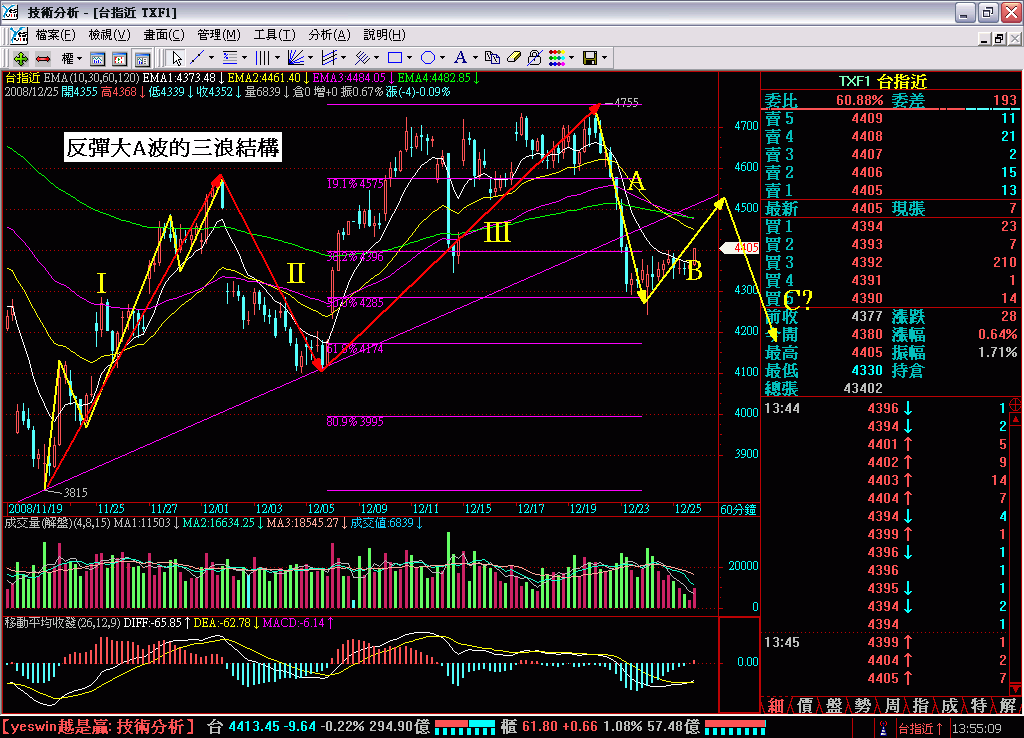The width and height of the screenshot is (1024, 738).
Task: Switch to the 指 tab
Action: pyautogui.click(x=921, y=705)
